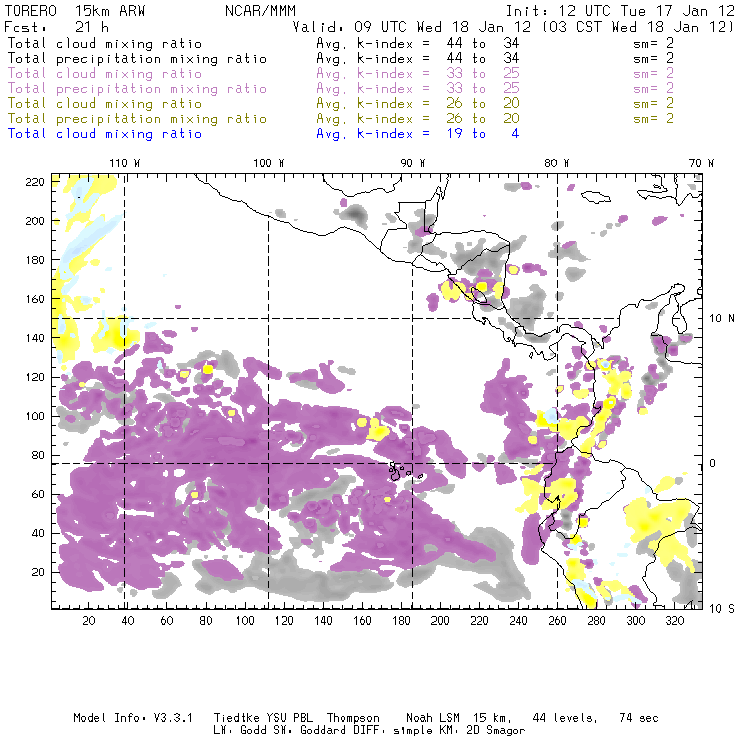The image size is (740, 740).
Task: Select the 'YSU PBL' scheme text
Action: 289,718
